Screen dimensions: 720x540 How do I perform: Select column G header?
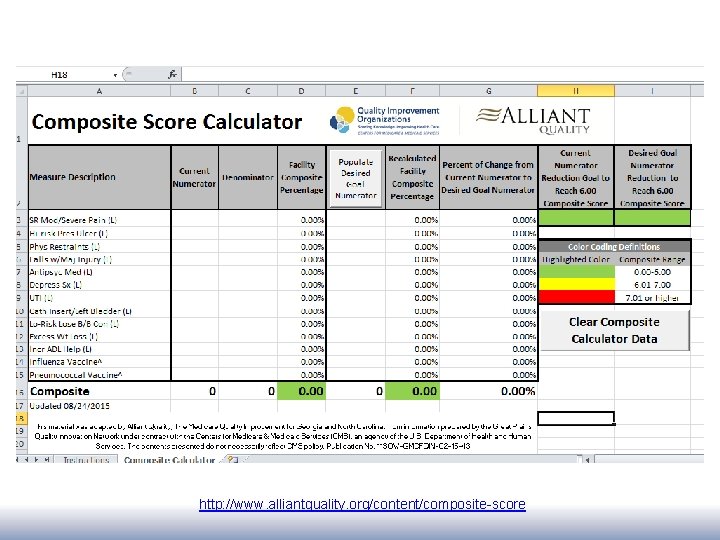(x=489, y=91)
